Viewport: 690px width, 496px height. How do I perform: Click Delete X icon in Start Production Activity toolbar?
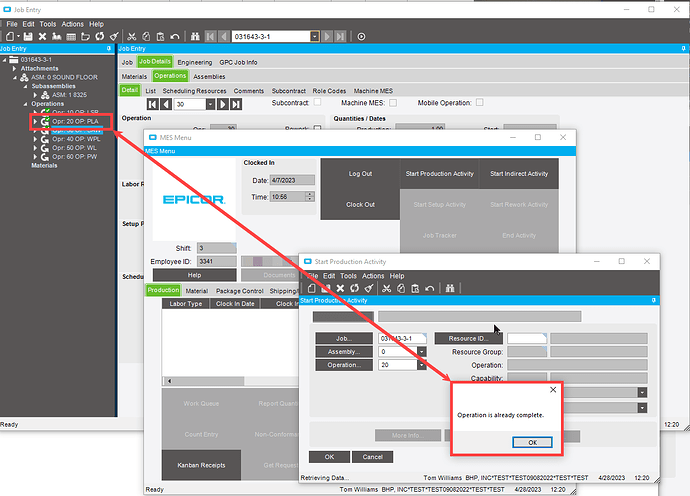click(x=340, y=288)
